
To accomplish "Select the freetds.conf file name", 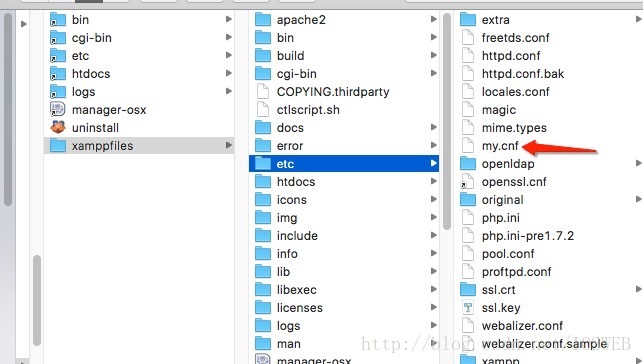I will click(x=515, y=38).
